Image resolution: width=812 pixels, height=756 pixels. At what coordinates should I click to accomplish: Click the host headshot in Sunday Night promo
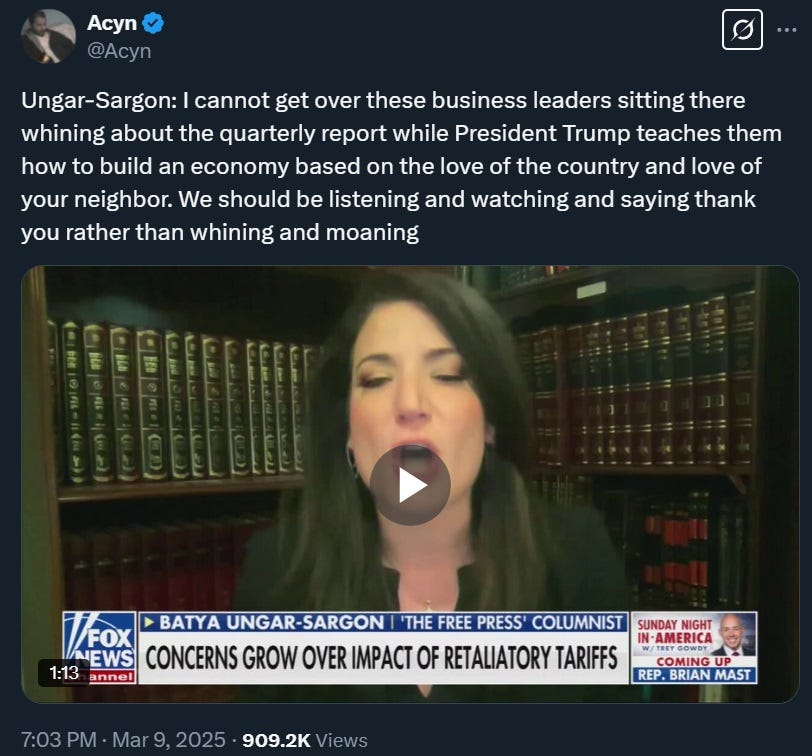(x=735, y=635)
